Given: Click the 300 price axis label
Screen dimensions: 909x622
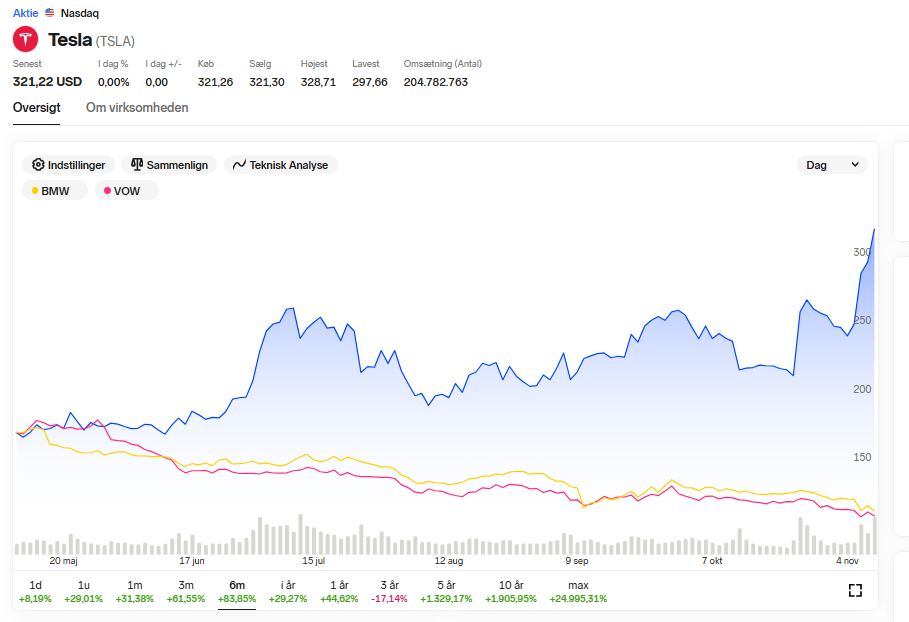Looking at the screenshot, I should click(x=862, y=252).
